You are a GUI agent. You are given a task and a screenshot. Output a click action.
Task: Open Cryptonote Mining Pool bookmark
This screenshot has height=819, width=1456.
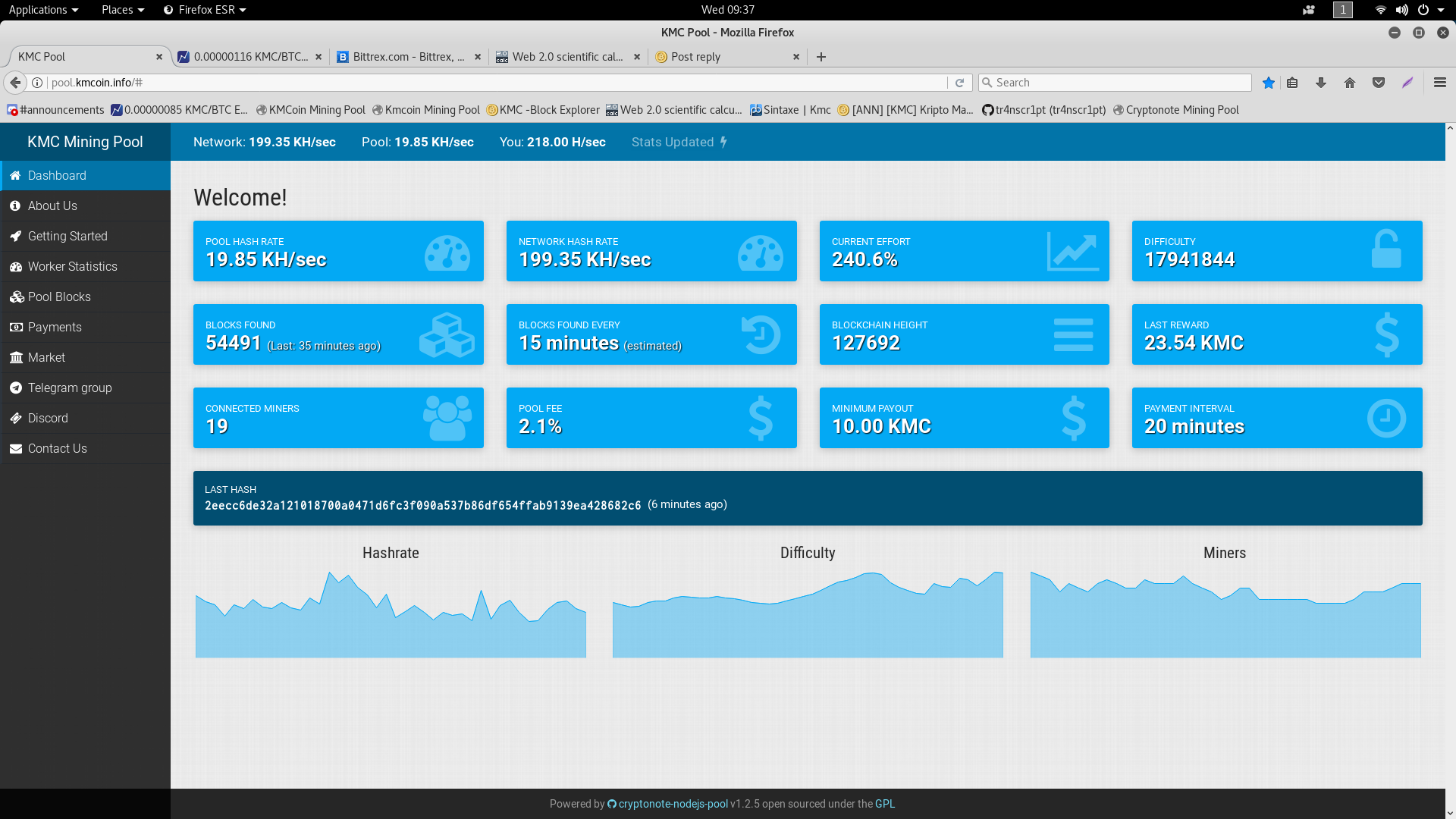pyautogui.click(x=1176, y=110)
